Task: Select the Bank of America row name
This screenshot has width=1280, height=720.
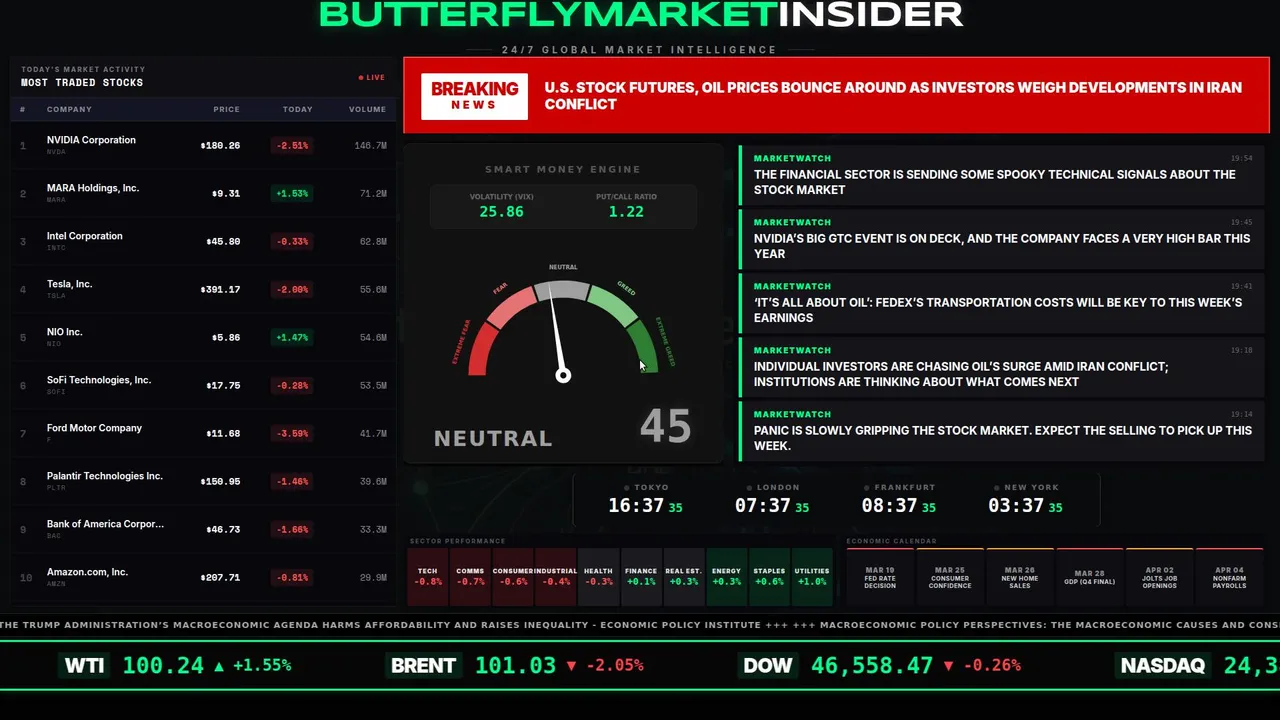Action: (105, 524)
